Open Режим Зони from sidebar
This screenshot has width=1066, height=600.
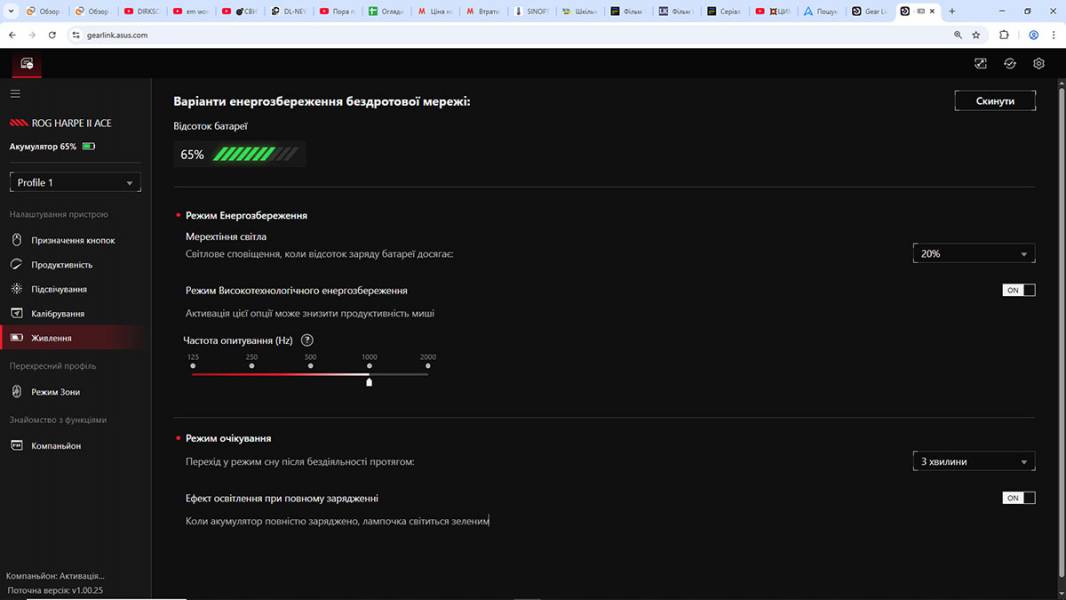tap(55, 392)
